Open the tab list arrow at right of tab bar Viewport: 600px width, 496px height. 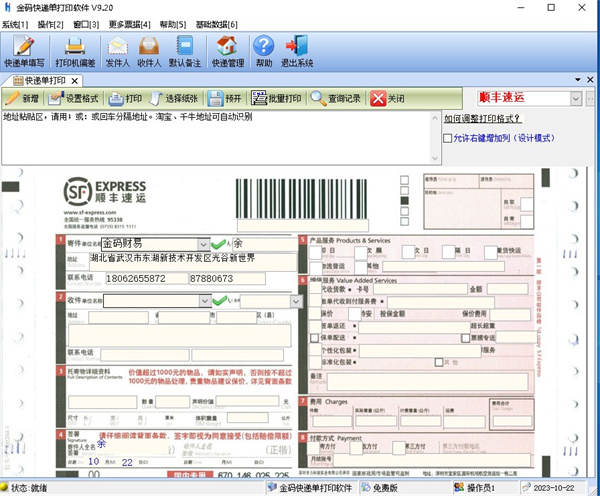[x=578, y=80]
